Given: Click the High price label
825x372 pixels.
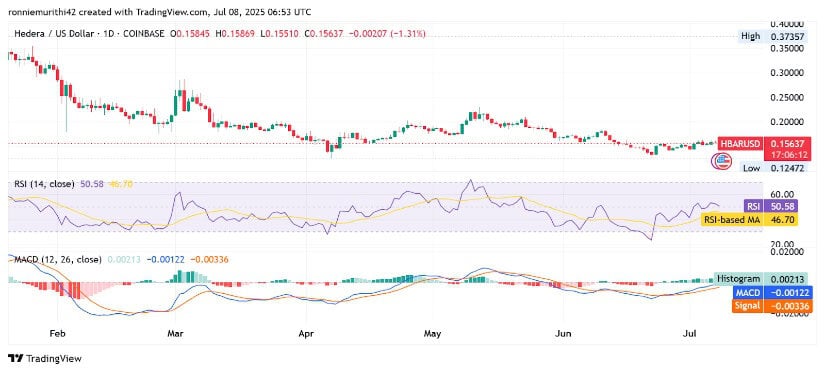Looking at the screenshot, I should 750,36.
